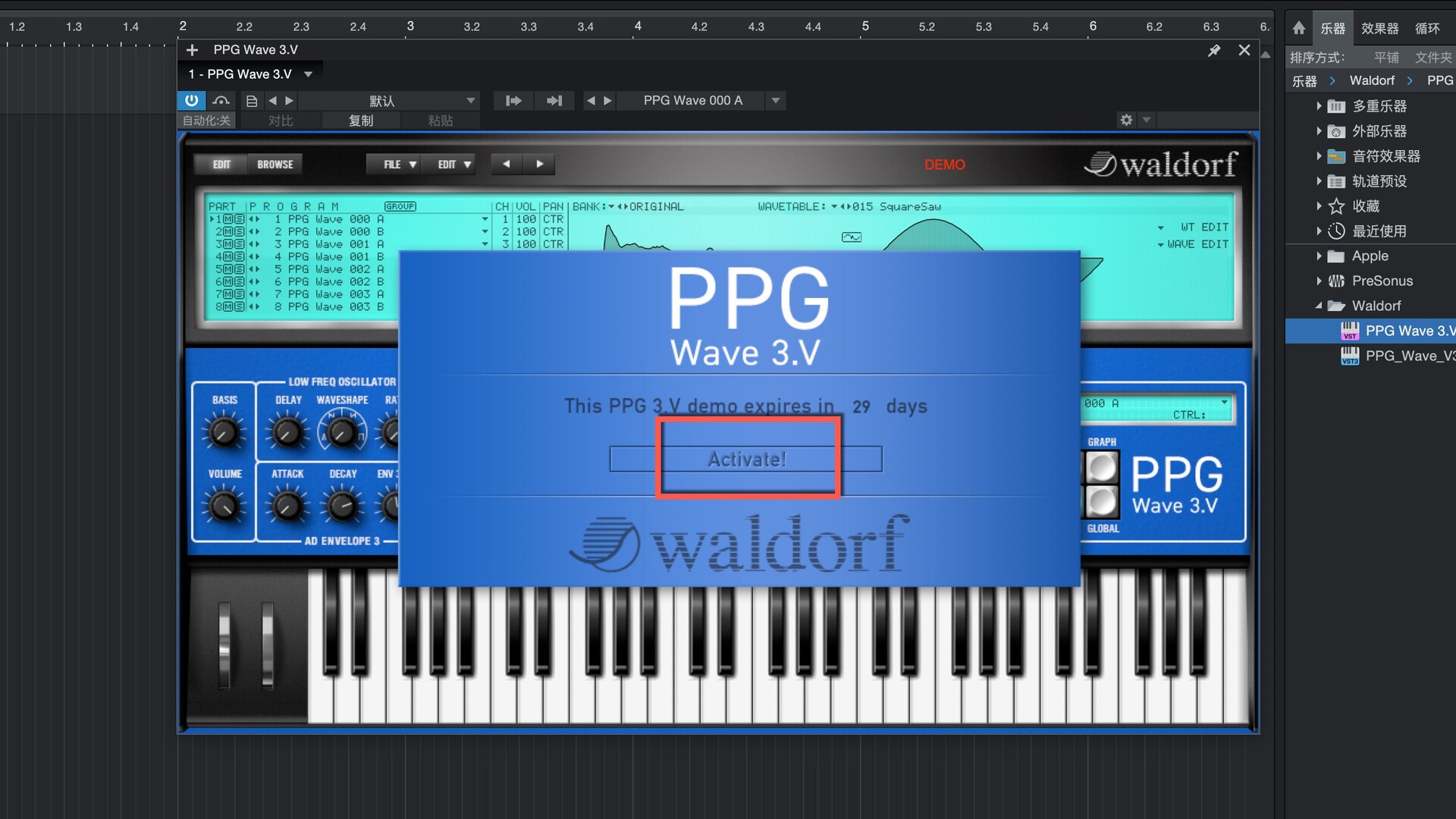Toggle the GROUP button in program header
The width and height of the screenshot is (1456, 819).
point(400,206)
